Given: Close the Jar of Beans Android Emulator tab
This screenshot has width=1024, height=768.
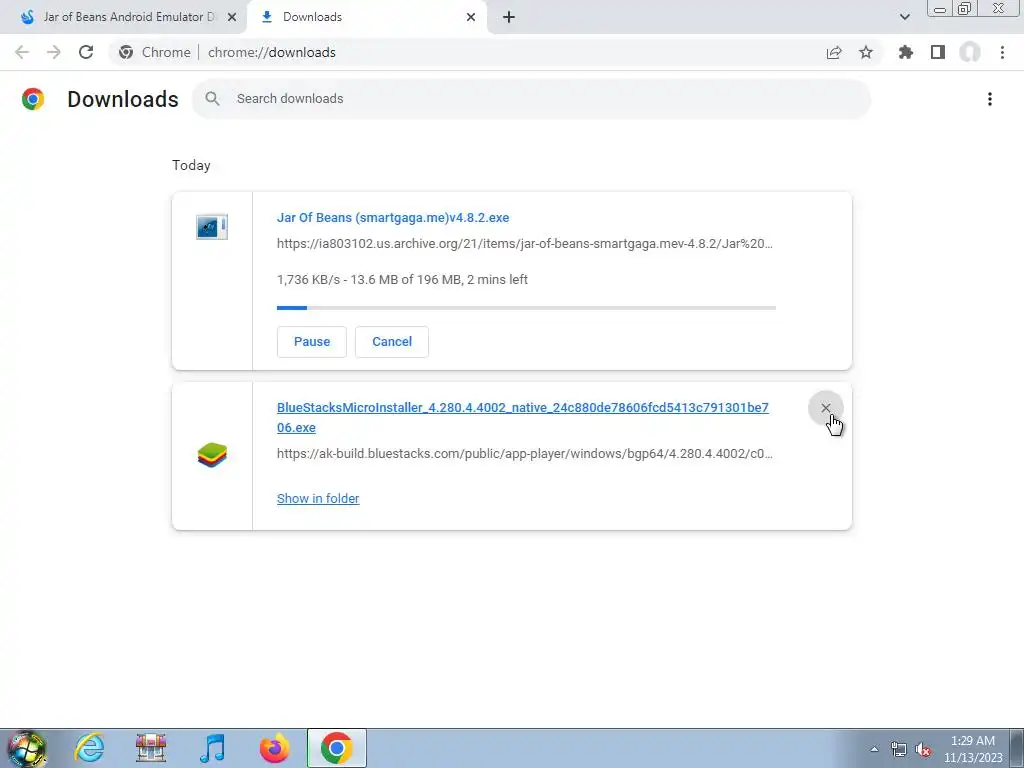Looking at the screenshot, I should [x=232, y=17].
